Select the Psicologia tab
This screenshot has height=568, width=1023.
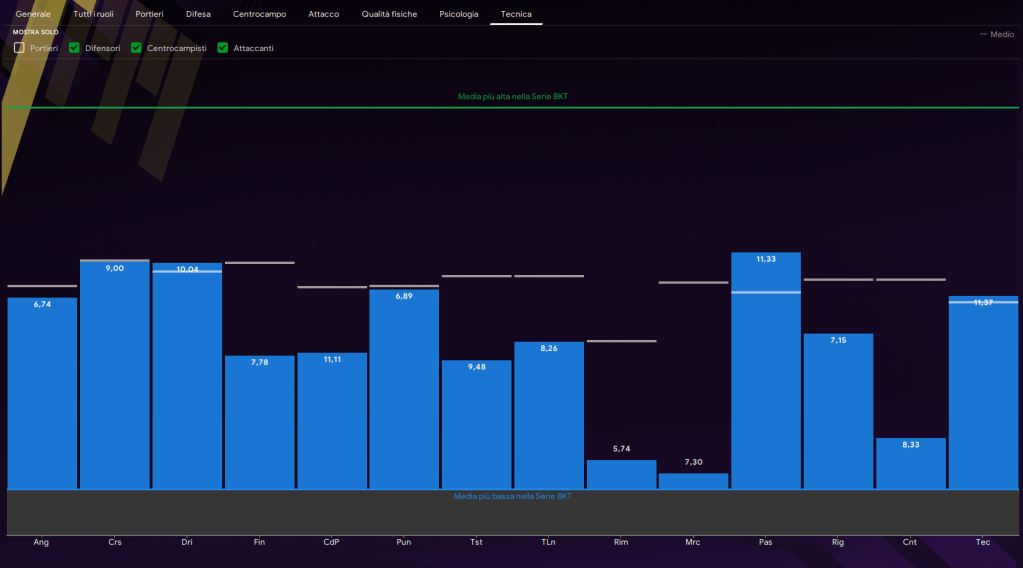(459, 14)
